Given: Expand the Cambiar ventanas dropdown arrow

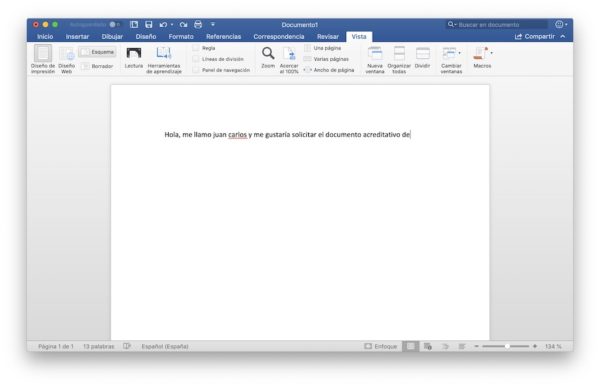Looking at the screenshot, I should tap(460, 53).
